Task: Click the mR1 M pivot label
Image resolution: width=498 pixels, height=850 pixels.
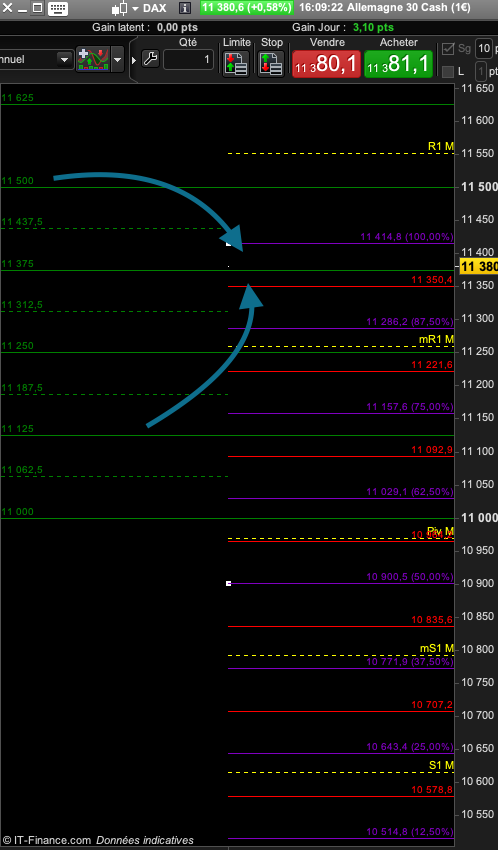Action: point(436,339)
